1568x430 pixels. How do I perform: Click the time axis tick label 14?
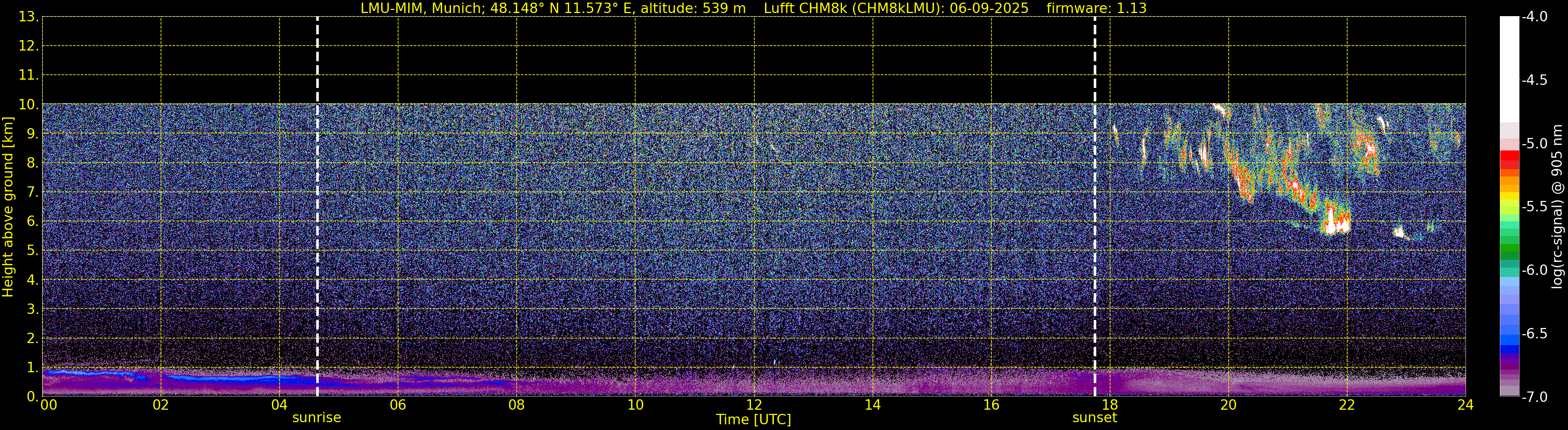(x=873, y=405)
